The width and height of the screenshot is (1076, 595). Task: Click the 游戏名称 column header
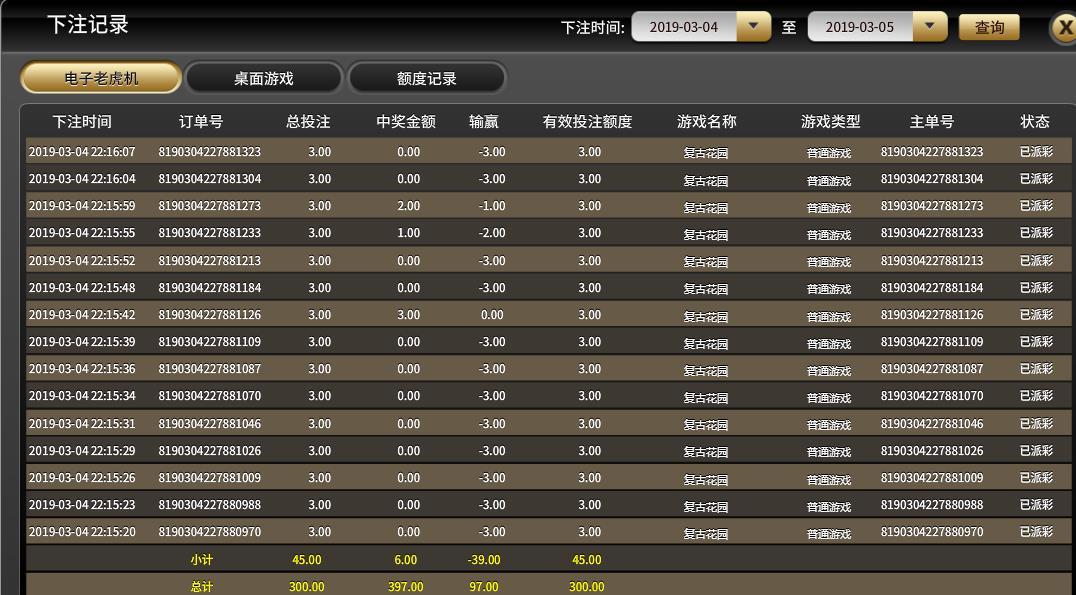[707, 122]
